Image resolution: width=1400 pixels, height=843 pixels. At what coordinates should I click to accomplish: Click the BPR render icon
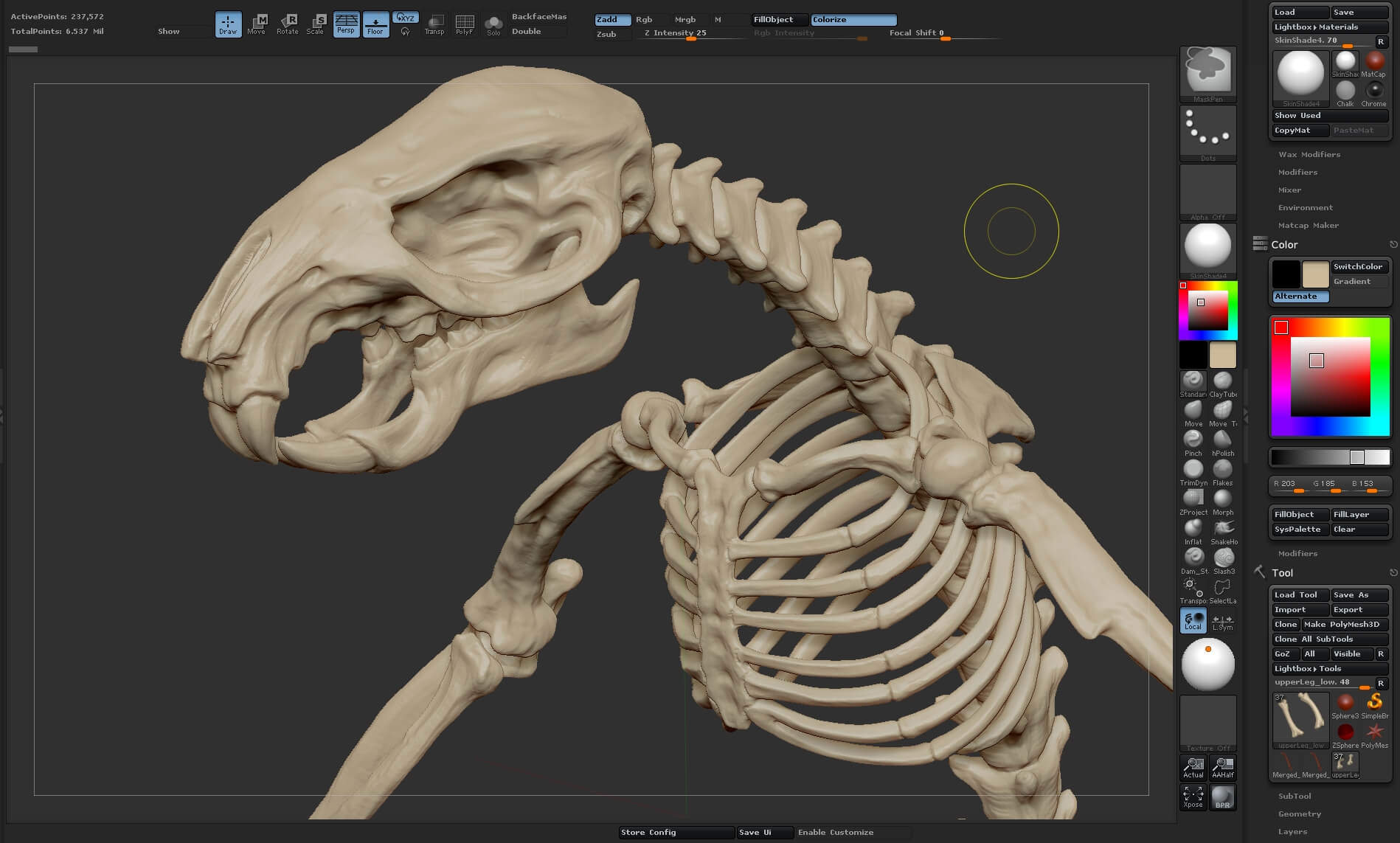pyautogui.click(x=1222, y=797)
